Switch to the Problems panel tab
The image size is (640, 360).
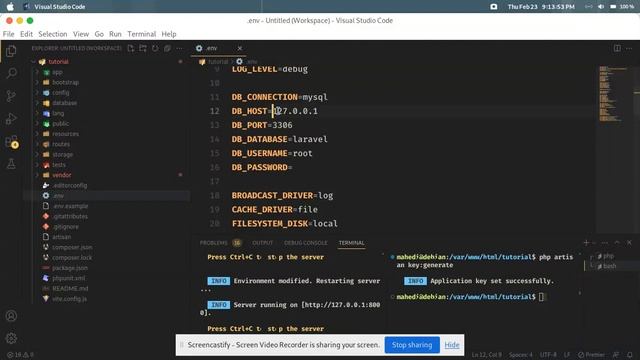coord(213,243)
